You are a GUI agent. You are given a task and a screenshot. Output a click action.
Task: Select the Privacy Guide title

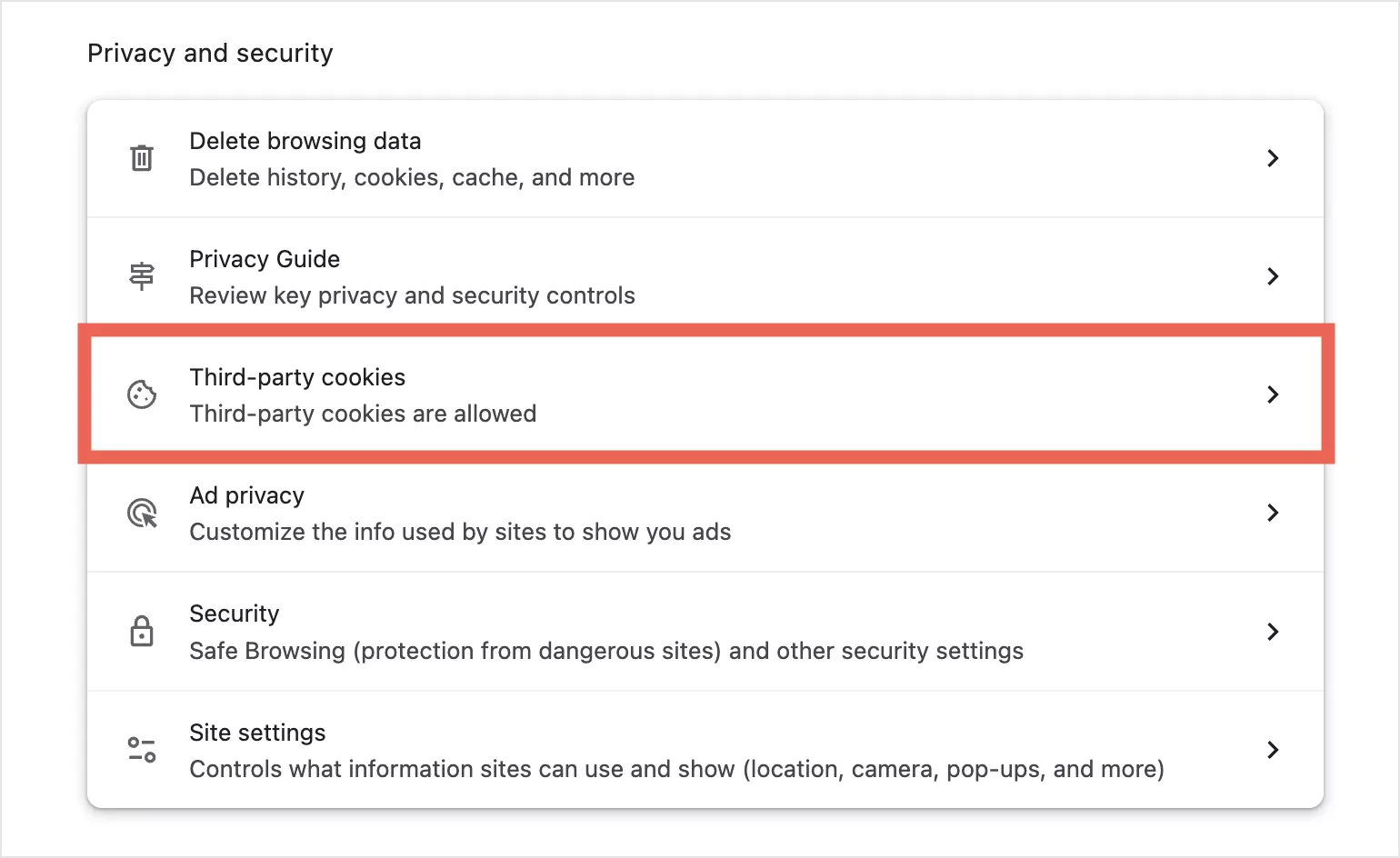(265, 259)
